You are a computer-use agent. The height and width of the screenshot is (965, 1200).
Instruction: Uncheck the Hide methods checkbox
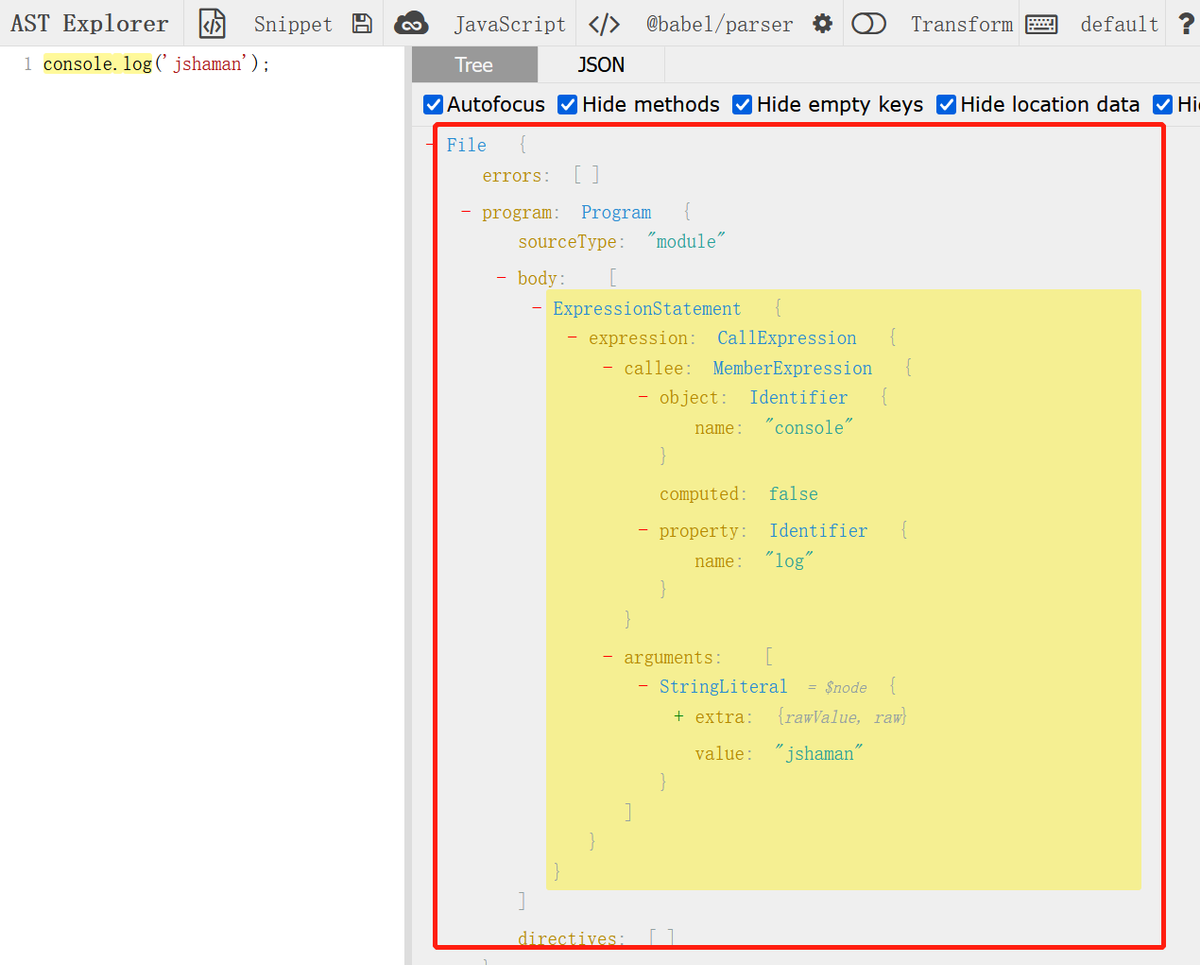tap(567, 104)
